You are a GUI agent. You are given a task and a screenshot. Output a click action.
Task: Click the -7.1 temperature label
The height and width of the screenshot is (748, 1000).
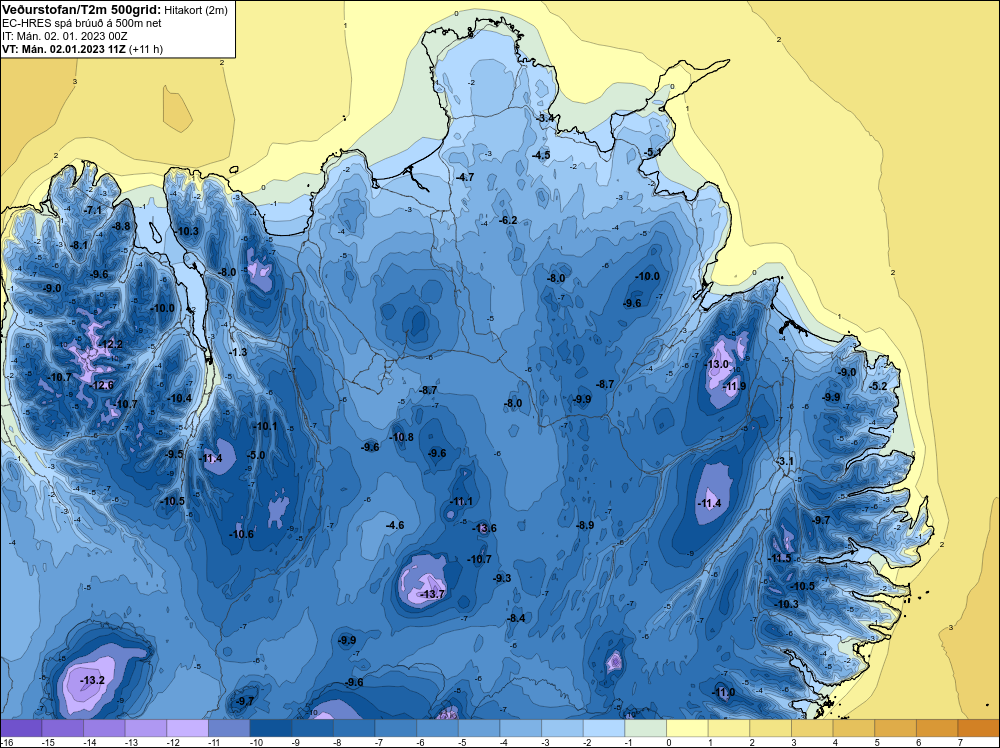pos(93,210)
